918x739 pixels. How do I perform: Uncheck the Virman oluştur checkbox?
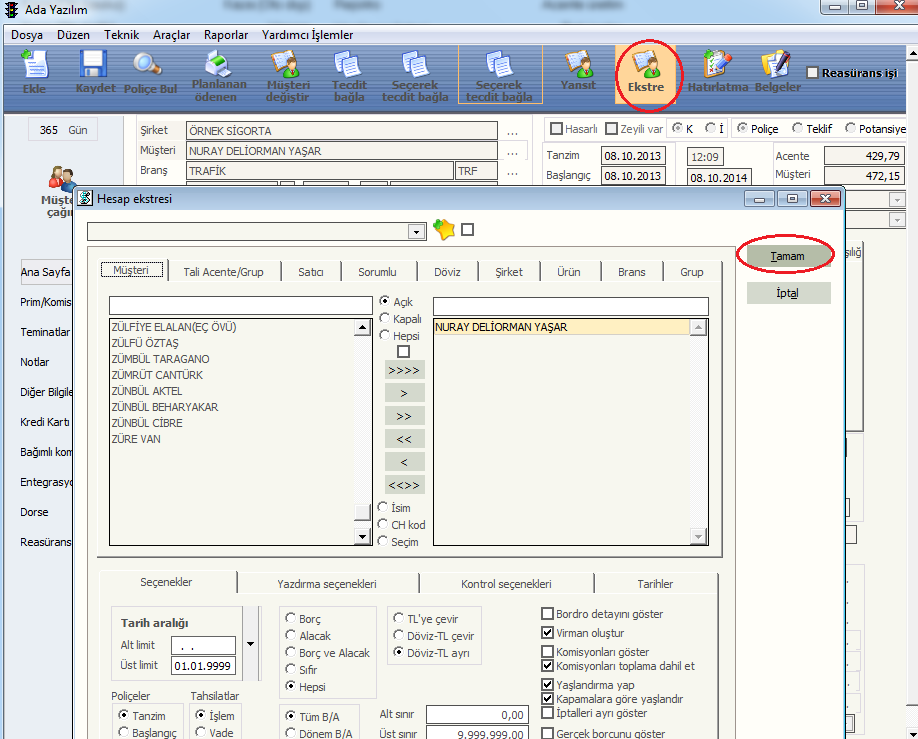point(547,633)
